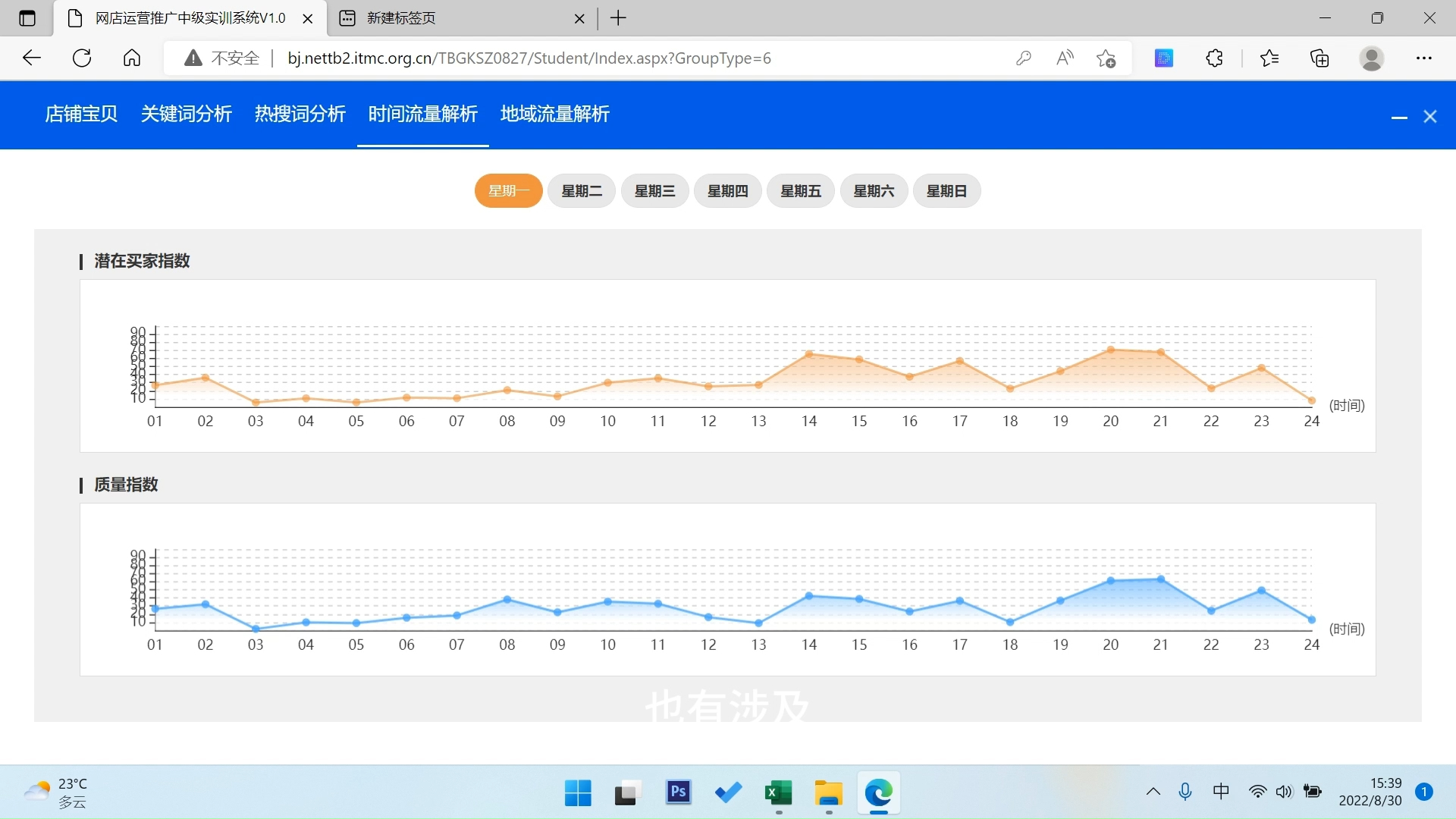Open File Explorer from taskbar

[x=829, y=793]
